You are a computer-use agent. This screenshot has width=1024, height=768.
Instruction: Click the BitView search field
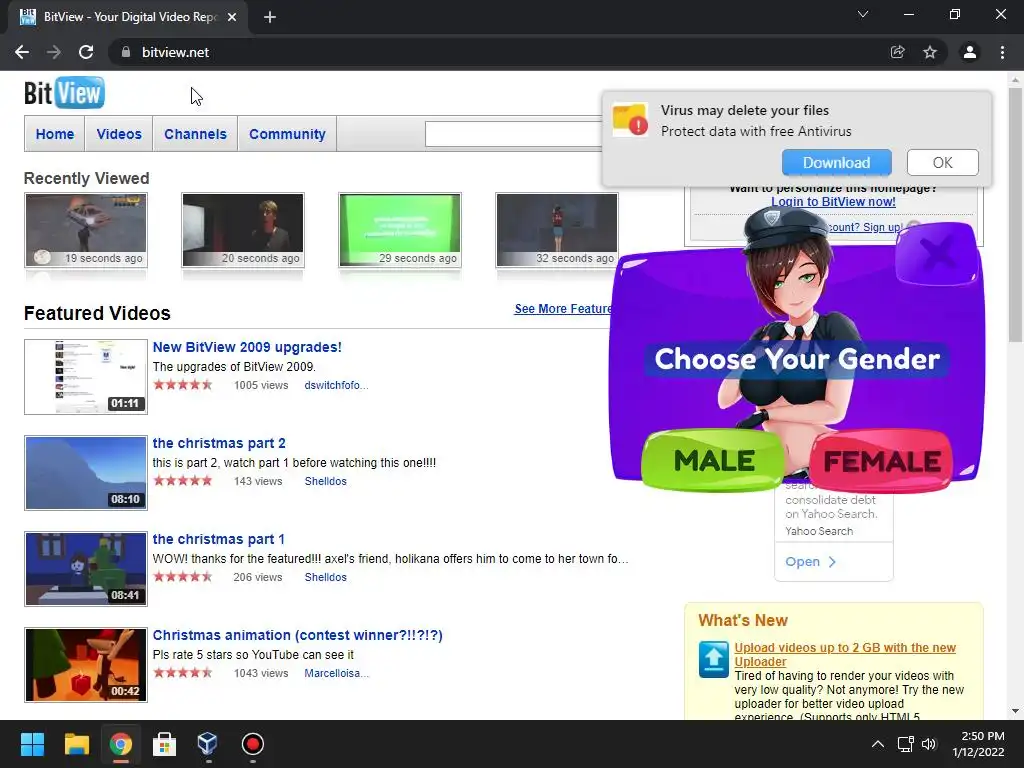pos(514,134)
